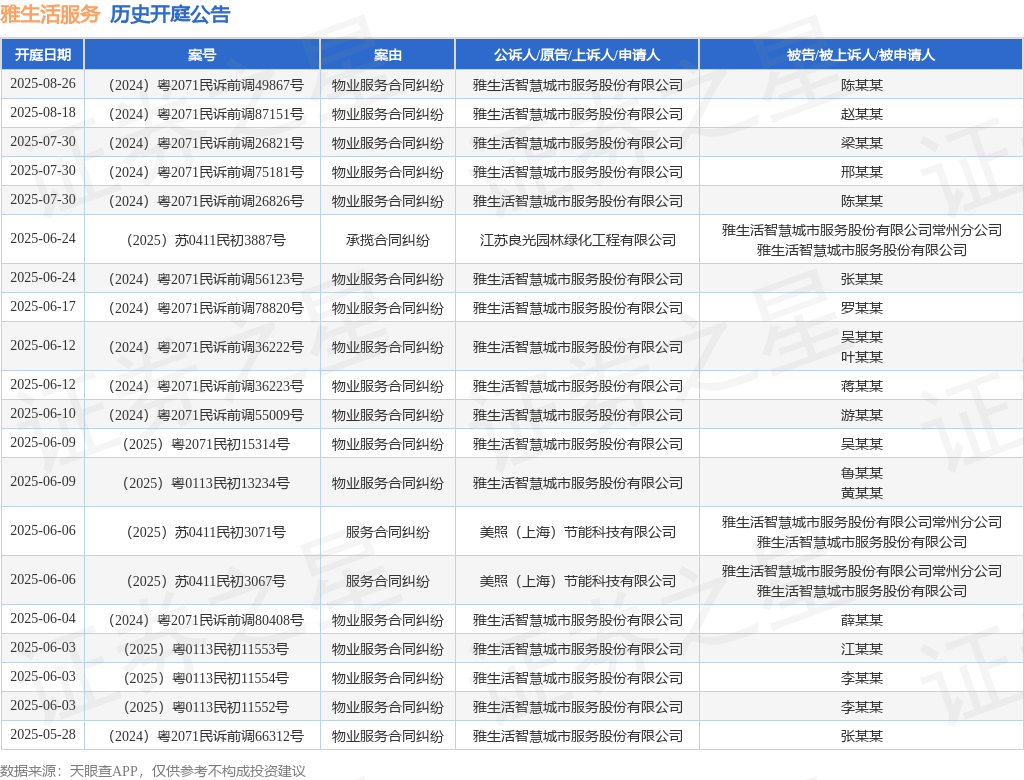1024x780 pixels.
Task: Select defendant 罗某某
Action: [x=861, y=308]
